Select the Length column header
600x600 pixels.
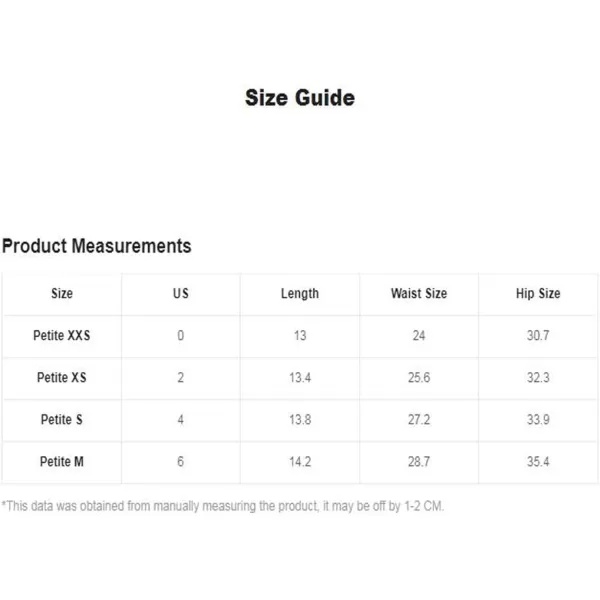300,294
